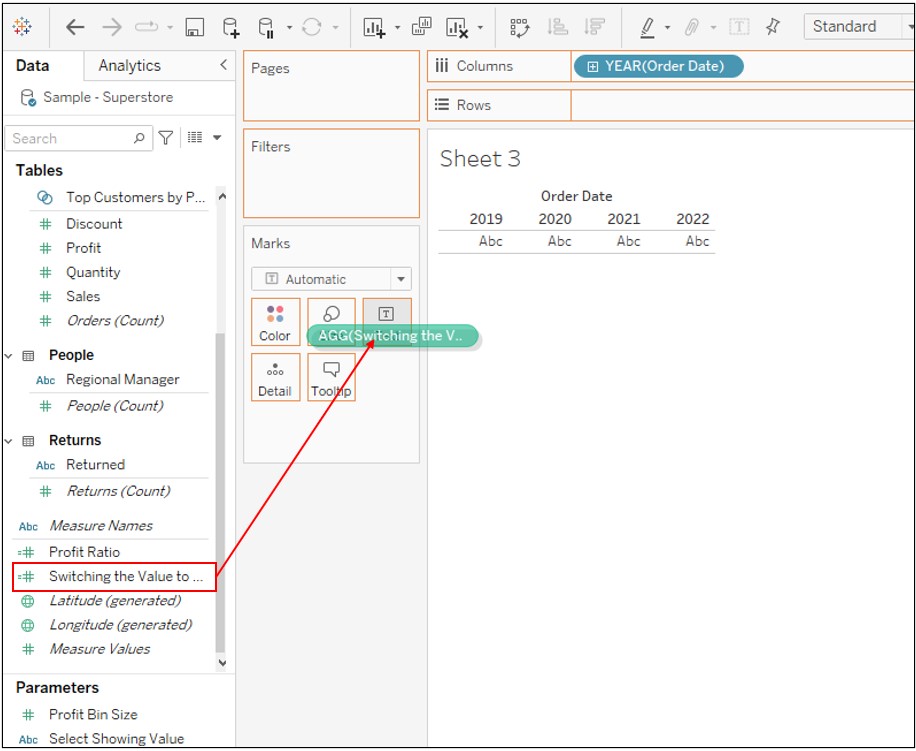
Task: Open the dropdown next to Clear Sheet
Action: [x=480, y=27]
